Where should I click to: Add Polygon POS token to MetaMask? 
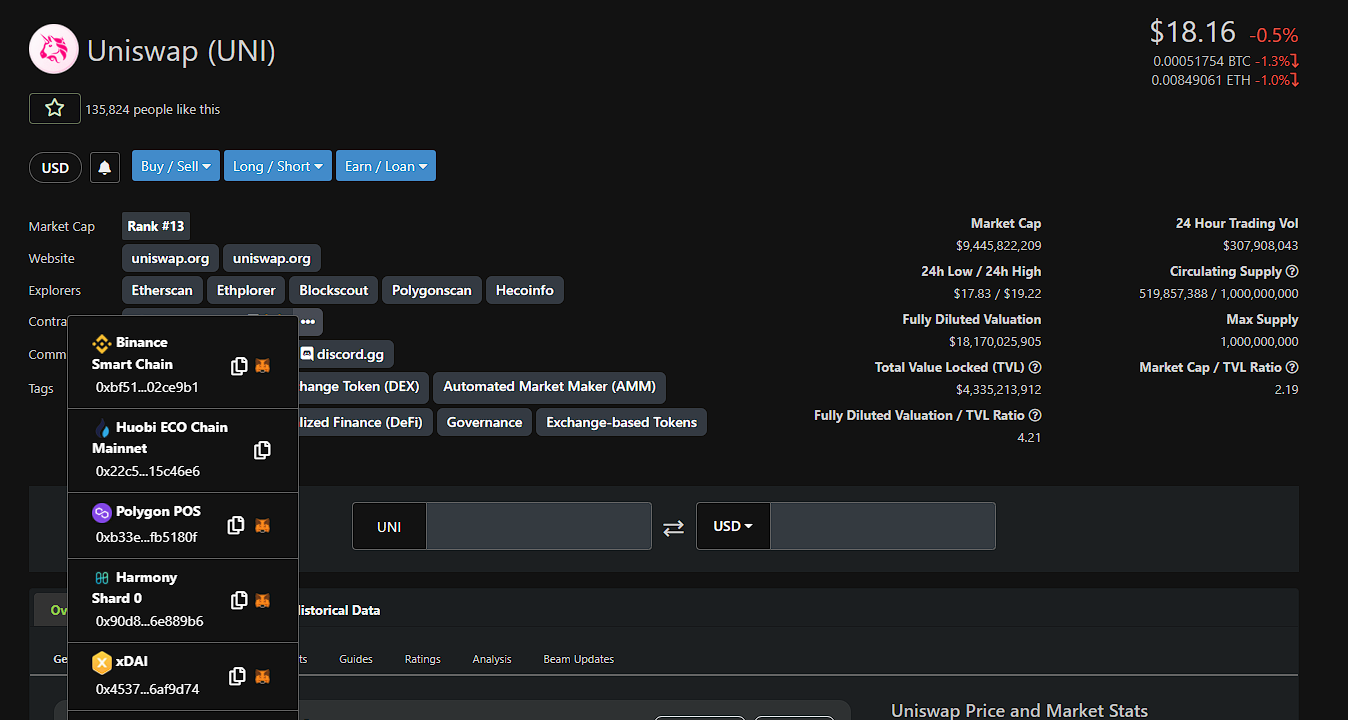tap(262, 525)
